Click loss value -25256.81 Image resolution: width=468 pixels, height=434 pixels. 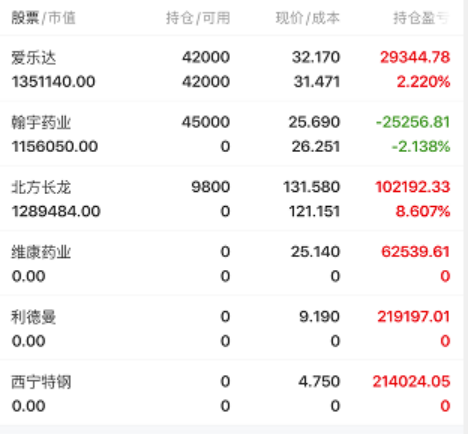(413, 122)
